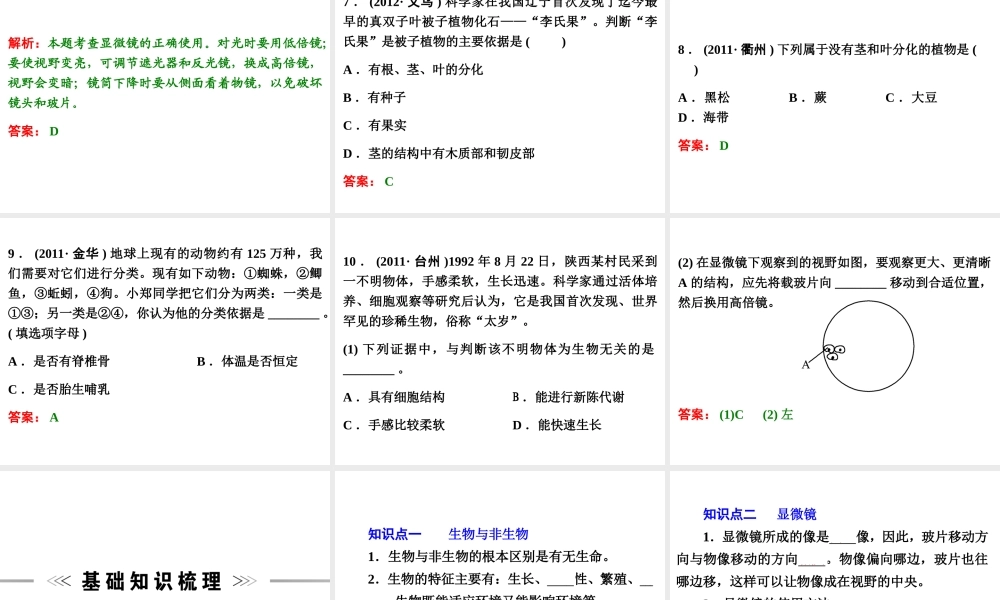Click the blue 显微镜 title
1000x600 pixels.
tap(797, 514)
